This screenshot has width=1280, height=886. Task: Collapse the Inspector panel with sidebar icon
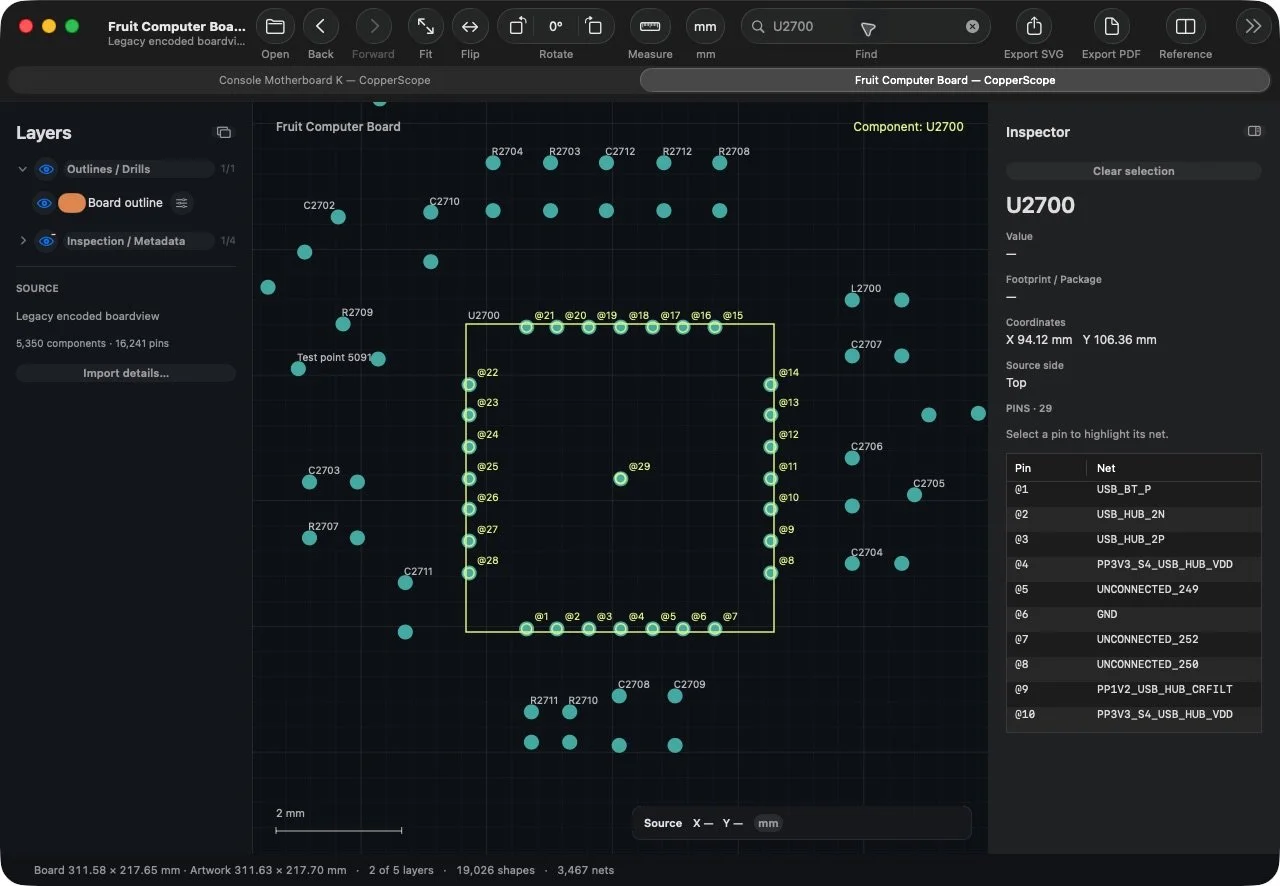pos(1254,131)
